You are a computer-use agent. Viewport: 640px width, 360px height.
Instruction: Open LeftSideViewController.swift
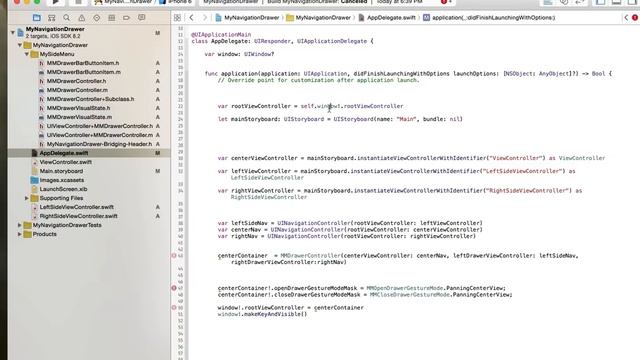(x=76, y=207)
